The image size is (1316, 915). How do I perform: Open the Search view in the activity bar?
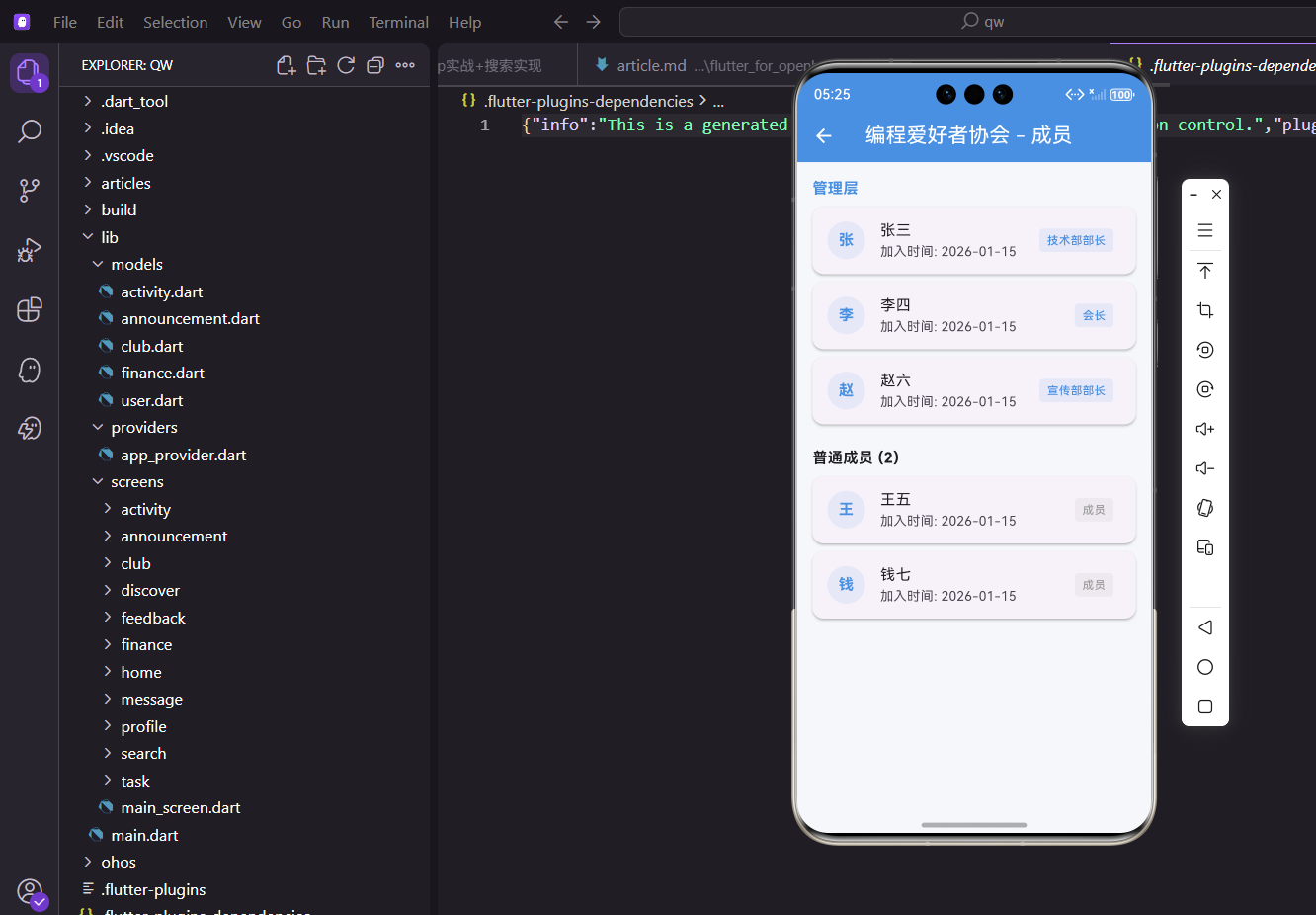coord(30,130)
